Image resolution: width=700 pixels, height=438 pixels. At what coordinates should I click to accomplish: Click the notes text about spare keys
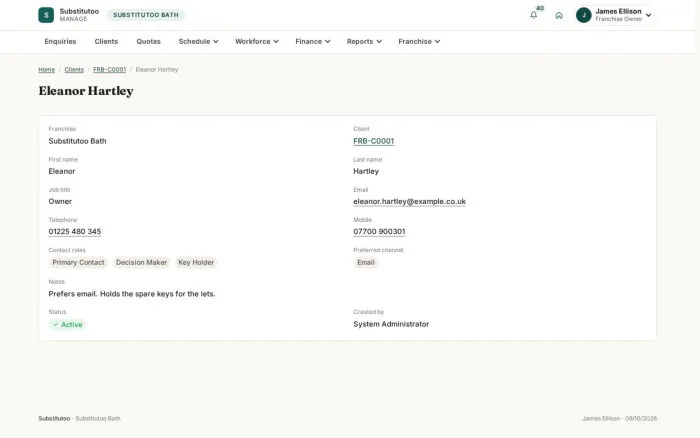click(132, 294)
